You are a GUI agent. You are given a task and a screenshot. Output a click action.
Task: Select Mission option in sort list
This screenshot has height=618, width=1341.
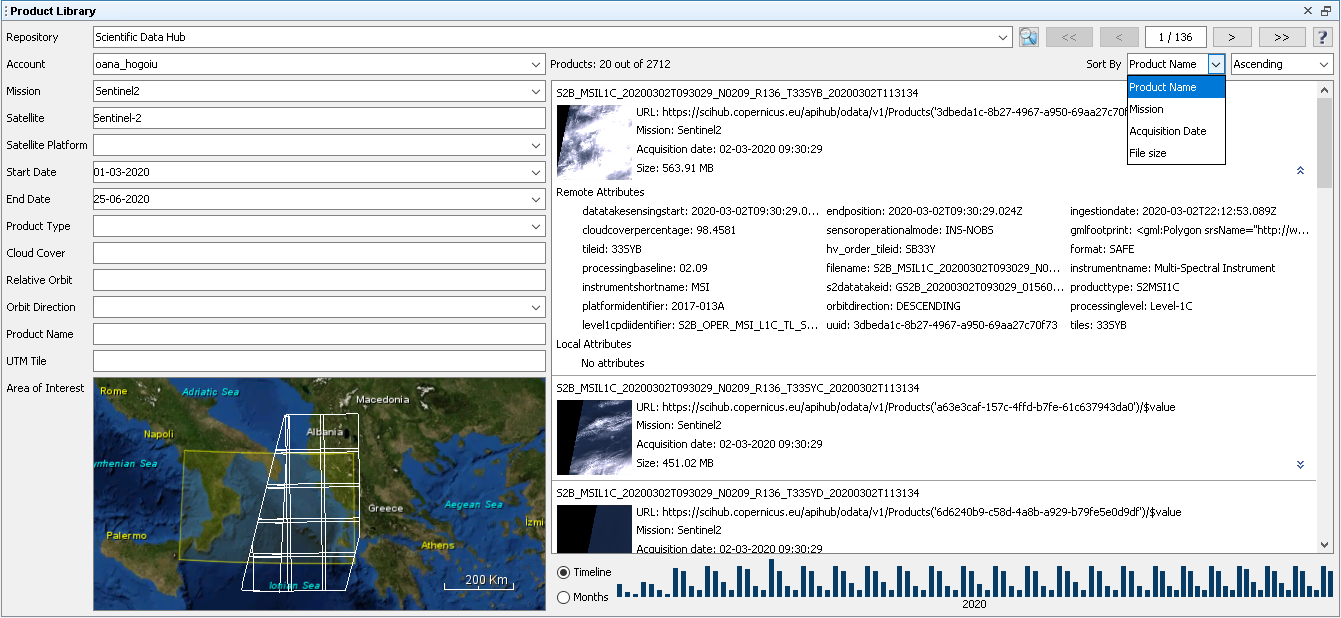click(x=1176, y=109)
